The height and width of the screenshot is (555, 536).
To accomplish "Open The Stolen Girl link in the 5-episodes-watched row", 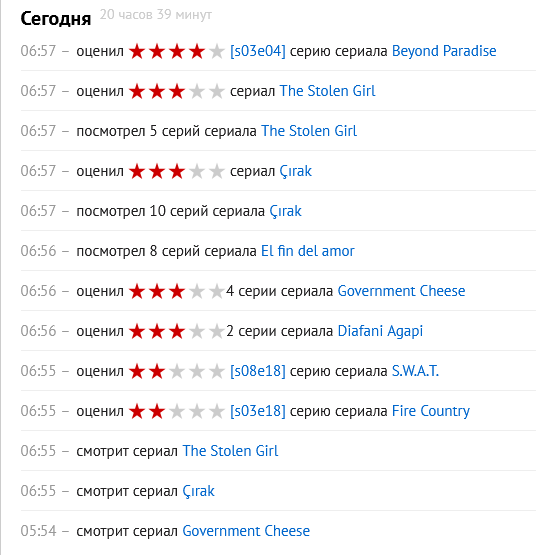I will coord(309,131).
